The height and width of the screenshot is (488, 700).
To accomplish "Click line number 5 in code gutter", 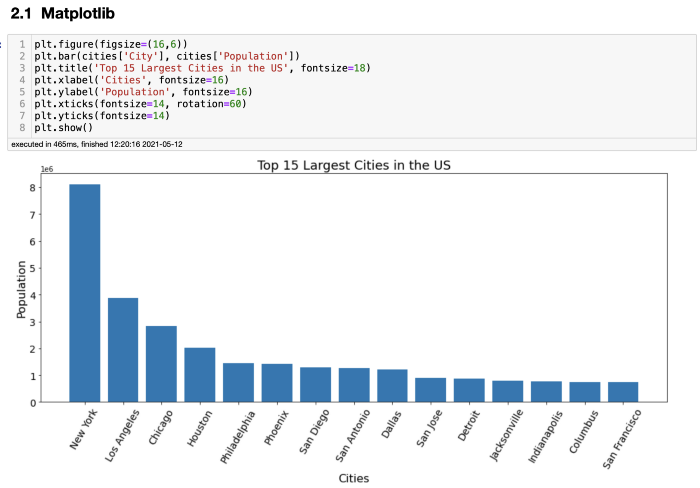I will (22, 92).
